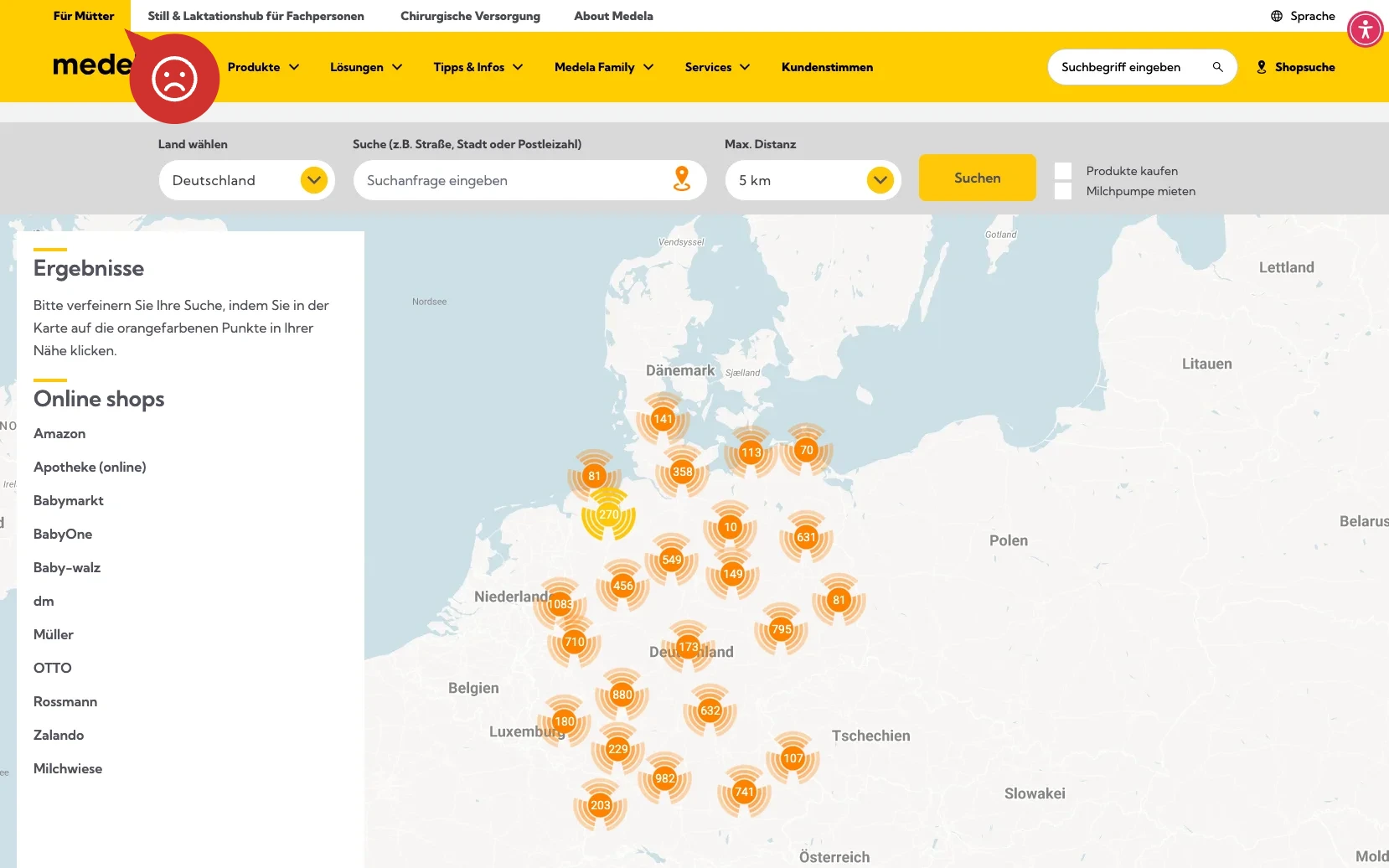The image size is (1389, 868).
Task: Click map cluster 113
Action: (751, 452)
